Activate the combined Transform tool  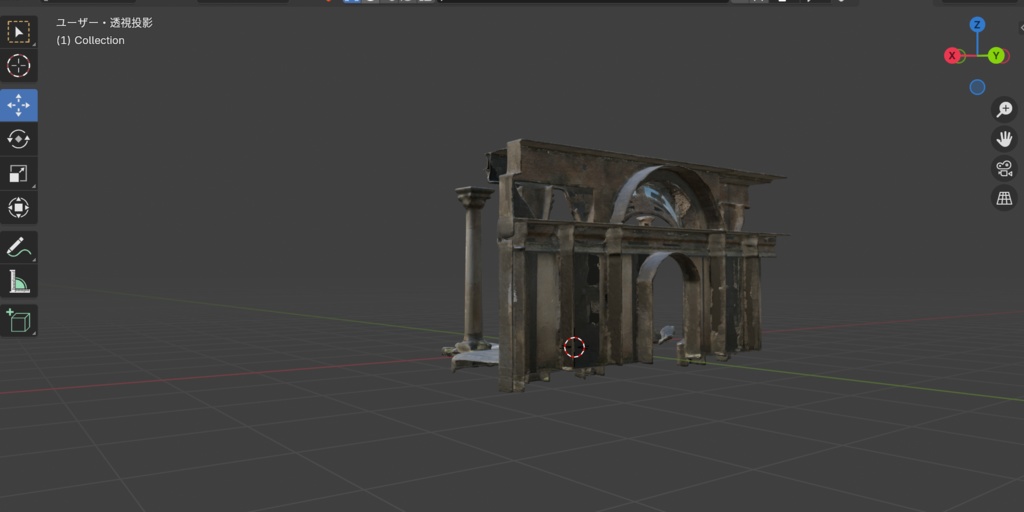point(18,208)
